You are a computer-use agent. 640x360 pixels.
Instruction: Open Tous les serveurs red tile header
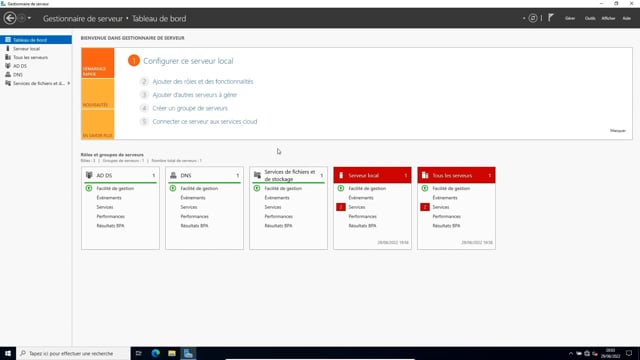[x=456, y=175]
